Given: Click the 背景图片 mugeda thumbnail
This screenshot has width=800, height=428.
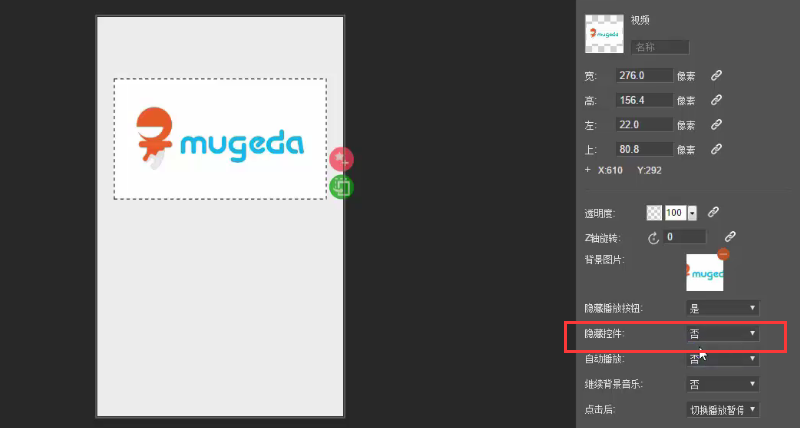Looking at the screenshot, I should click(x=705, y=272).
